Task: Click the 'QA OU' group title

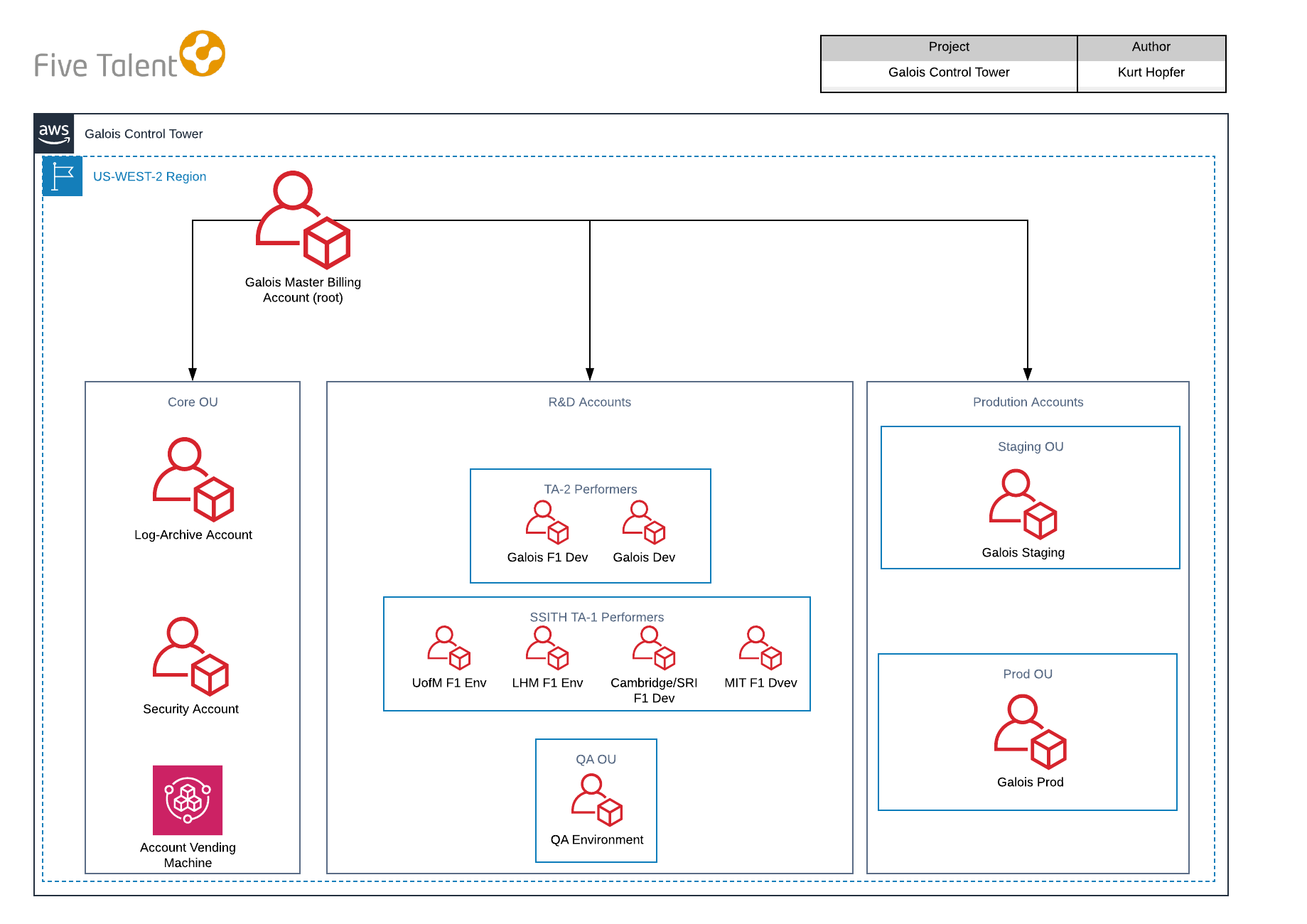Action: point(596,760)
